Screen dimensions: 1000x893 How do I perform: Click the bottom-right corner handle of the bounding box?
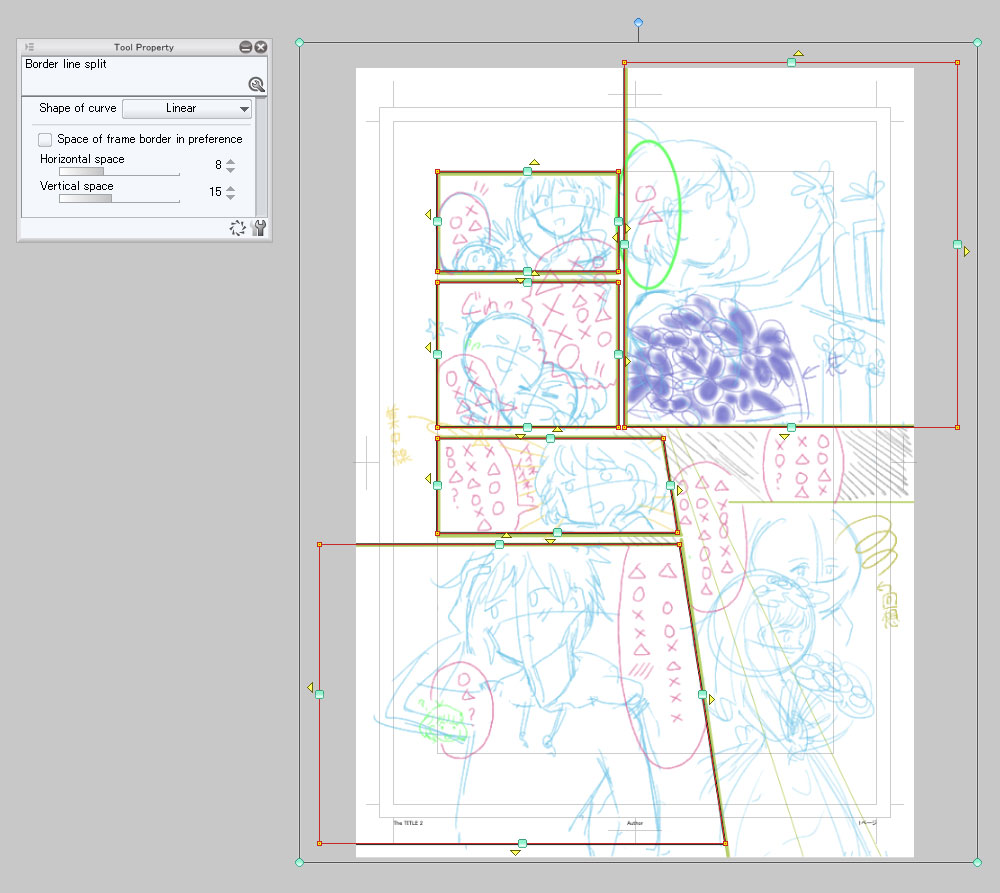point(977,861)
